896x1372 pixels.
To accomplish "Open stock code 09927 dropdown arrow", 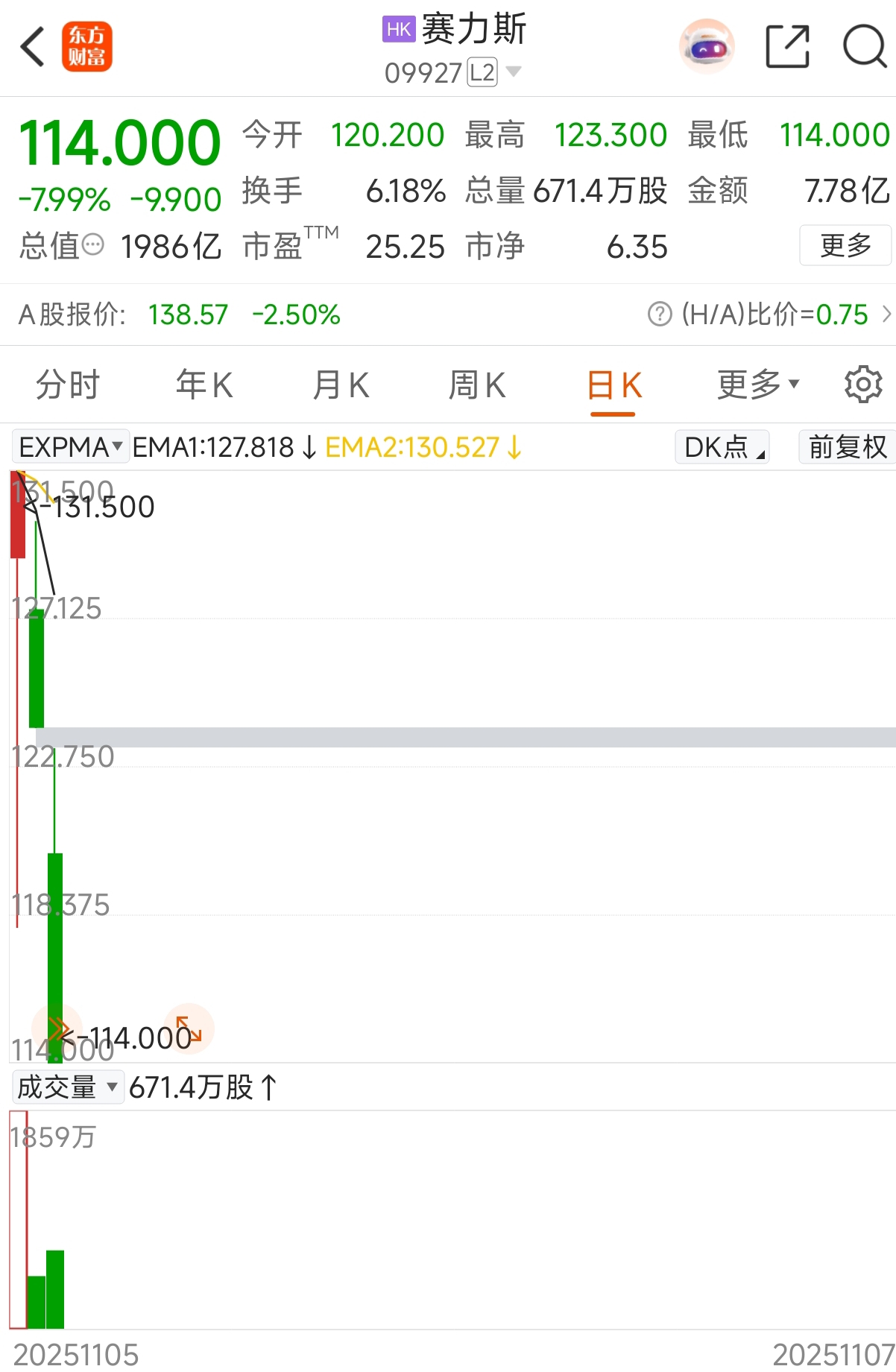I will point(514,72).
